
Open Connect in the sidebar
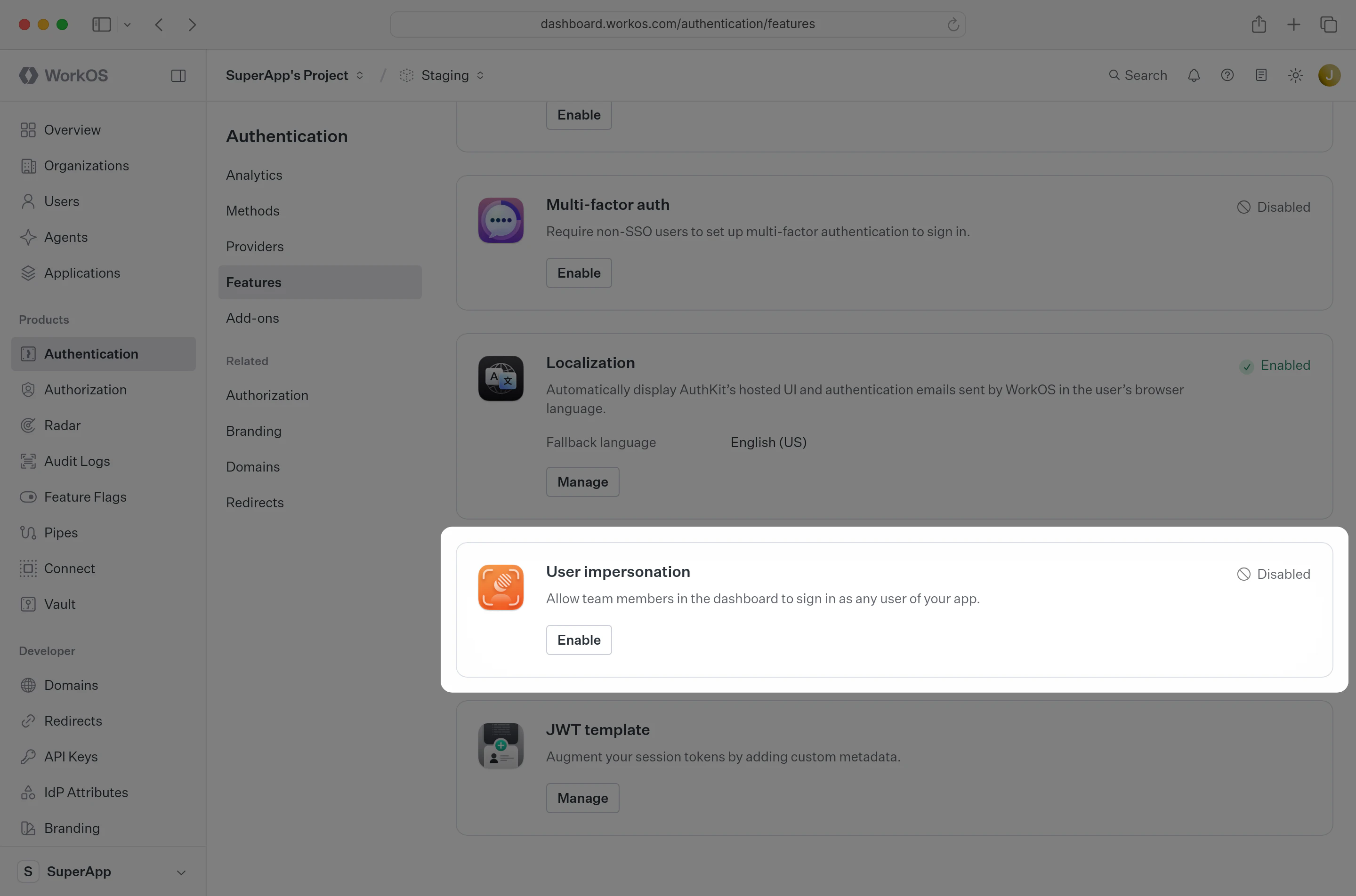coord(104,568)
